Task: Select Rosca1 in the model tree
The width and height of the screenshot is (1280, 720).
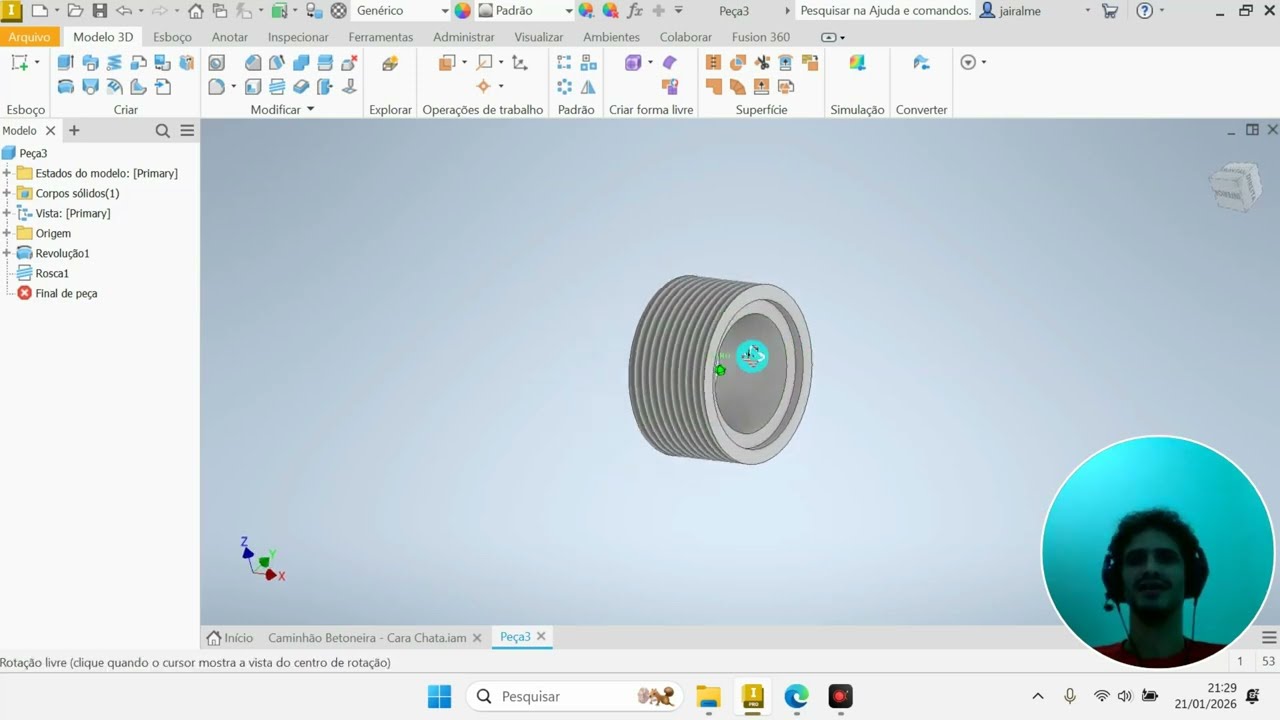Action: [52, 273]
